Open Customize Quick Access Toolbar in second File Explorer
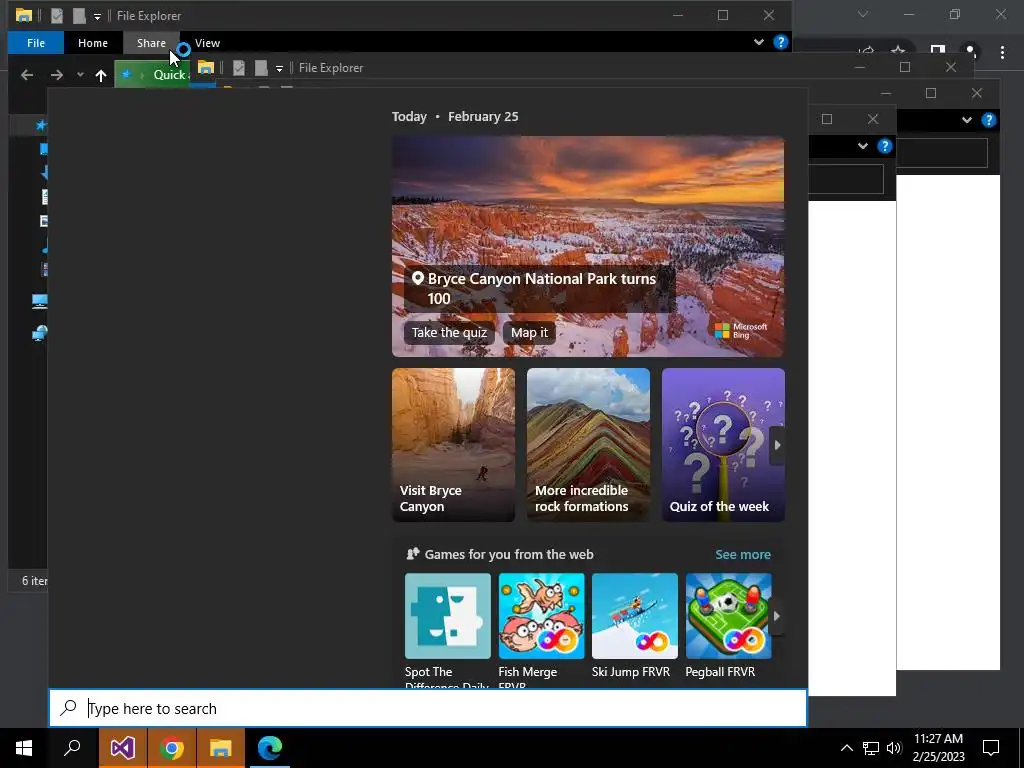 tap(279, 69)
